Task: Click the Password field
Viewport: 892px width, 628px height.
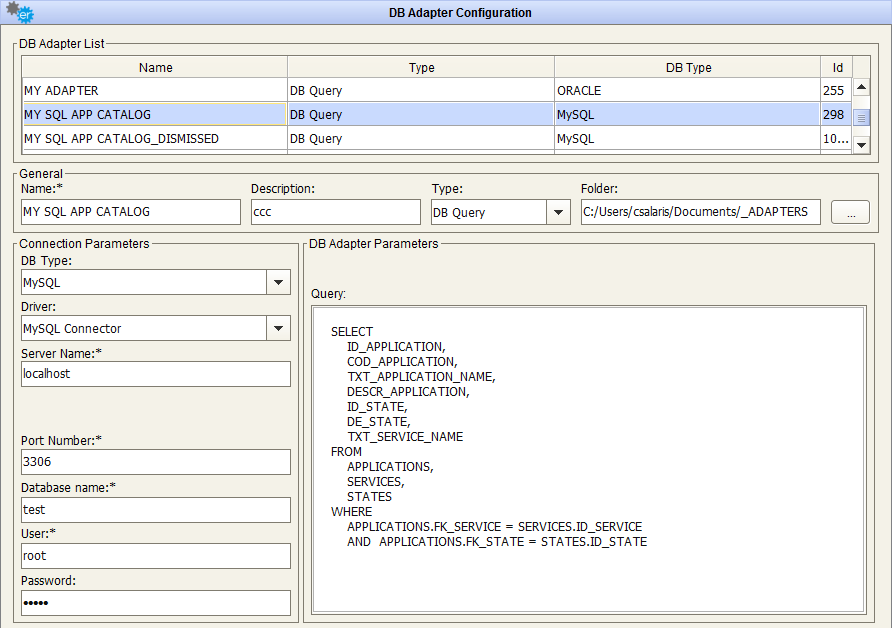Action: pyautogui.click(x=155, y=603)
